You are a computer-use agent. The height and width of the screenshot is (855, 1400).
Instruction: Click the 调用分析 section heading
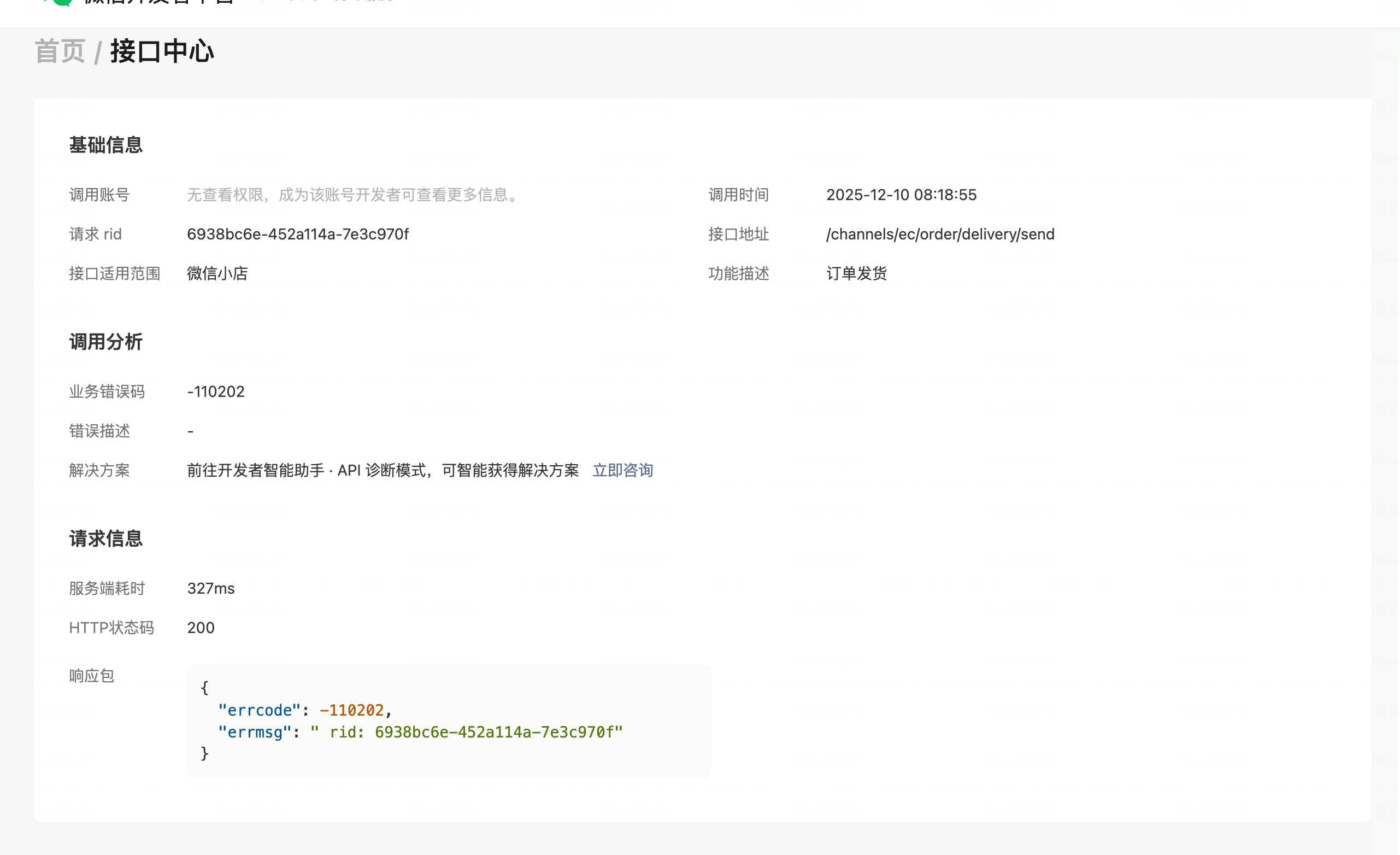coord(105,342)
